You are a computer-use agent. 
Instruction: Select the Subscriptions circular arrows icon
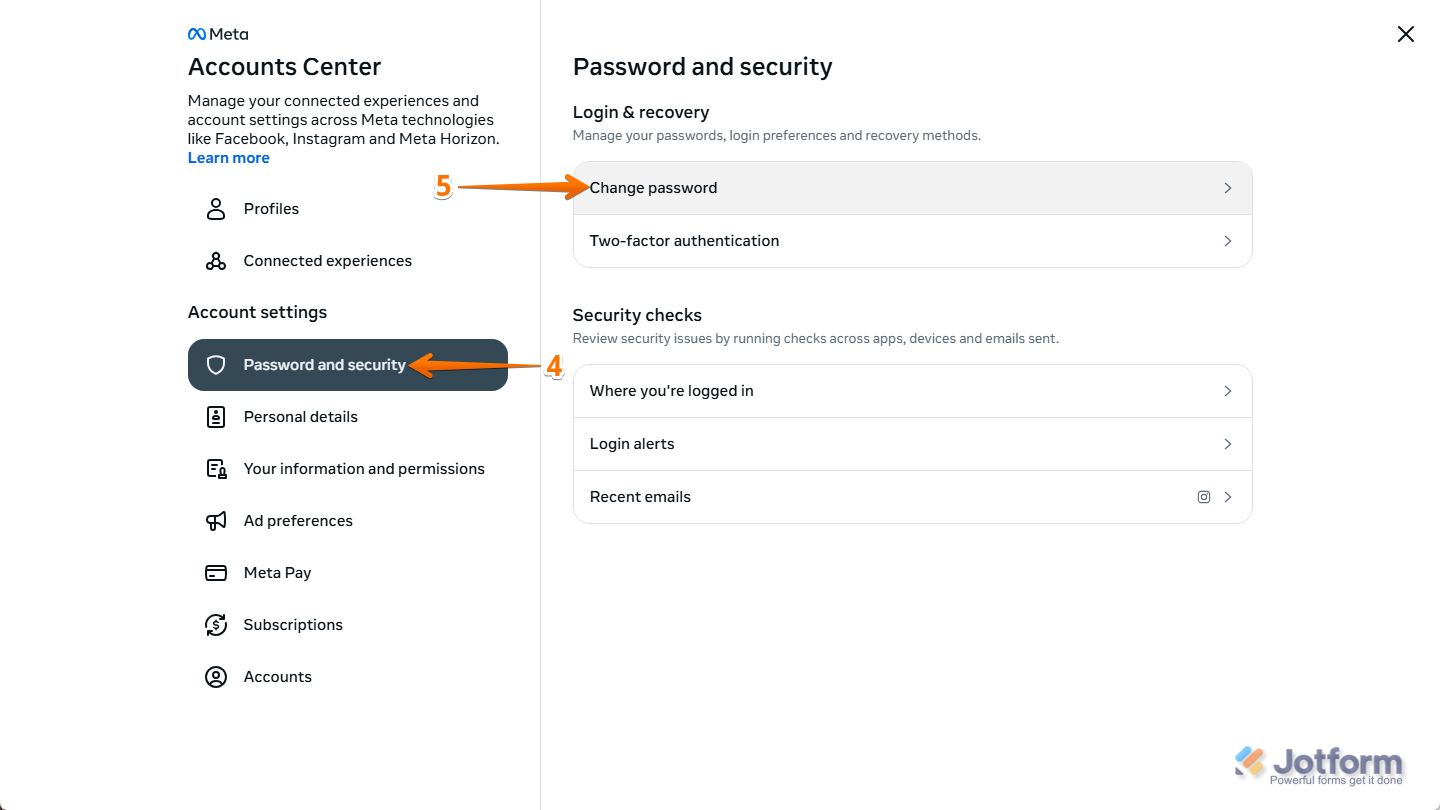[x=216, y=624]
